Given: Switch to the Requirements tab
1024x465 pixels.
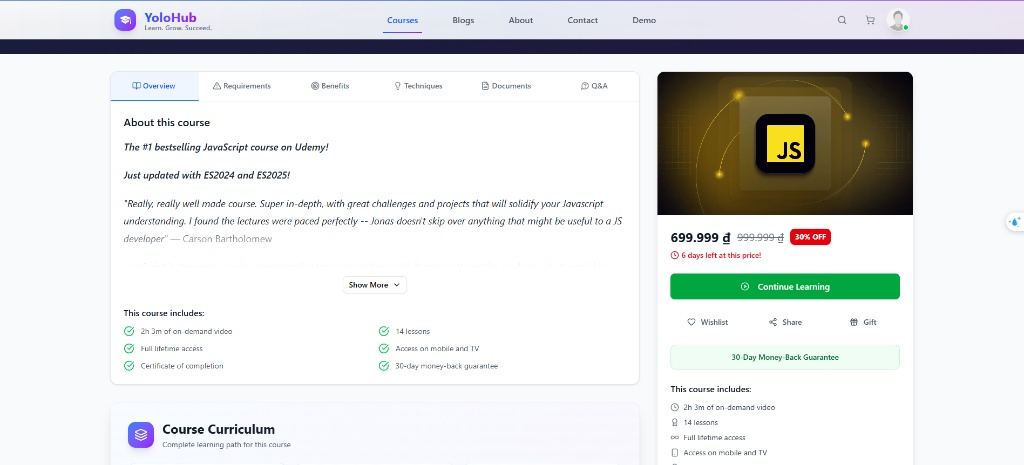Looking at the screenshot, I should [242, 86].
